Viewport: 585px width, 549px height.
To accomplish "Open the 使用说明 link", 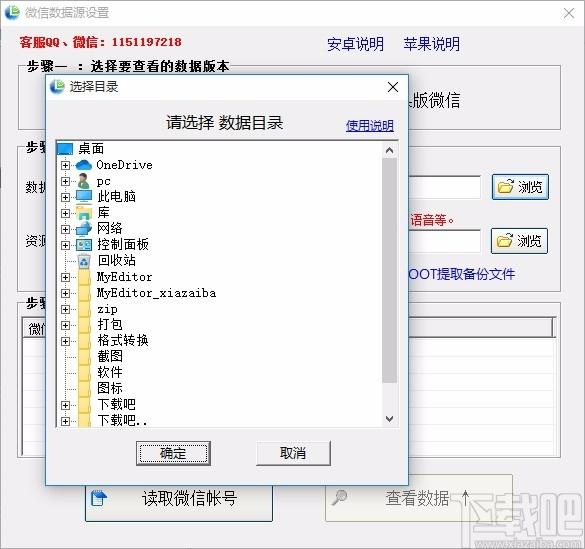I will point(370,126).
